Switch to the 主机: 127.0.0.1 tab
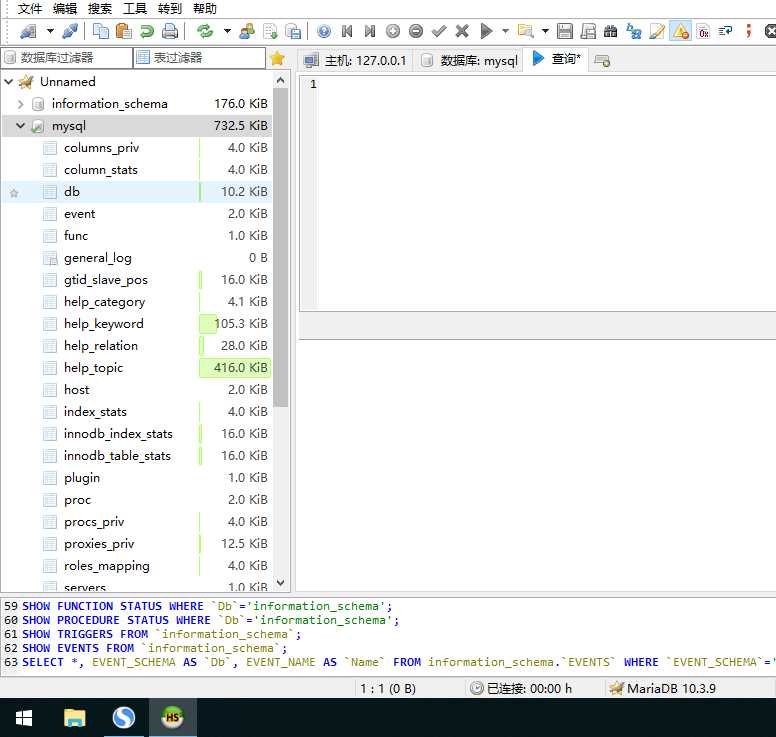Image resolution: width=776 pixels, height=737 pixels. coord(355,60)
